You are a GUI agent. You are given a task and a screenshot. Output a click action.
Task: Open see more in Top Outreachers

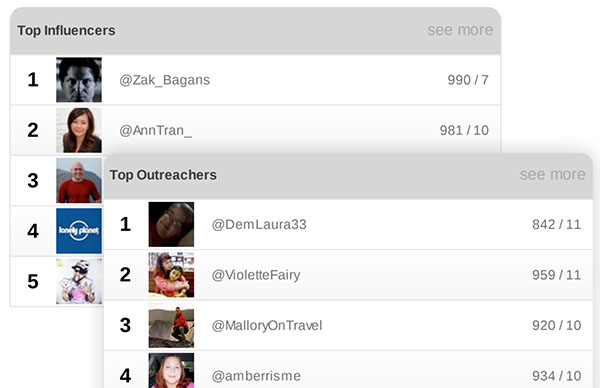[552, 175]
